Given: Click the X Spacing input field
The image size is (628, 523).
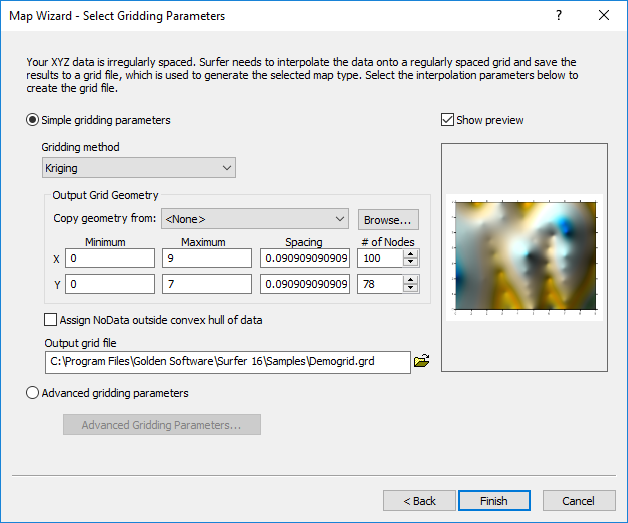Looking at the screenshot, I should coord(305,258).
